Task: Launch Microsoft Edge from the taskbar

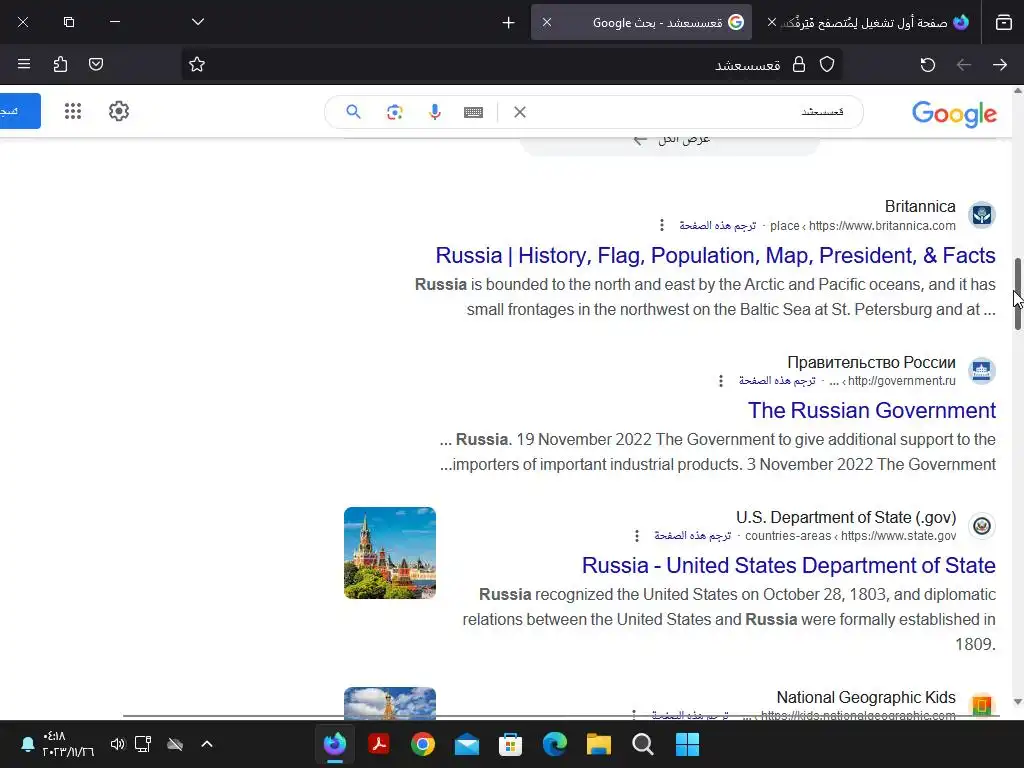Action: click(x=554, y=744)
